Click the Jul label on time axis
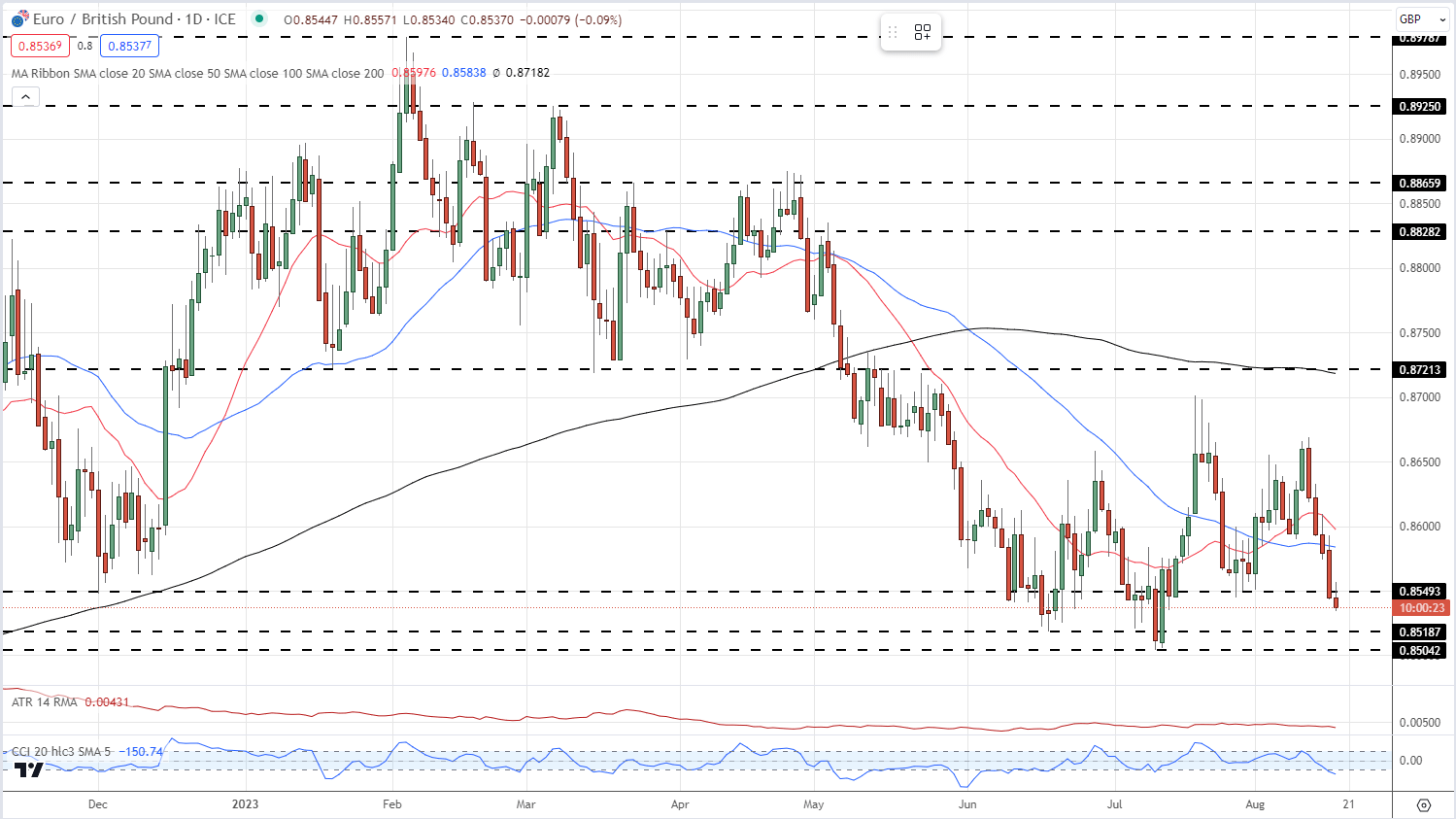Screen dimensions: 1456x819 [1114, 804]
